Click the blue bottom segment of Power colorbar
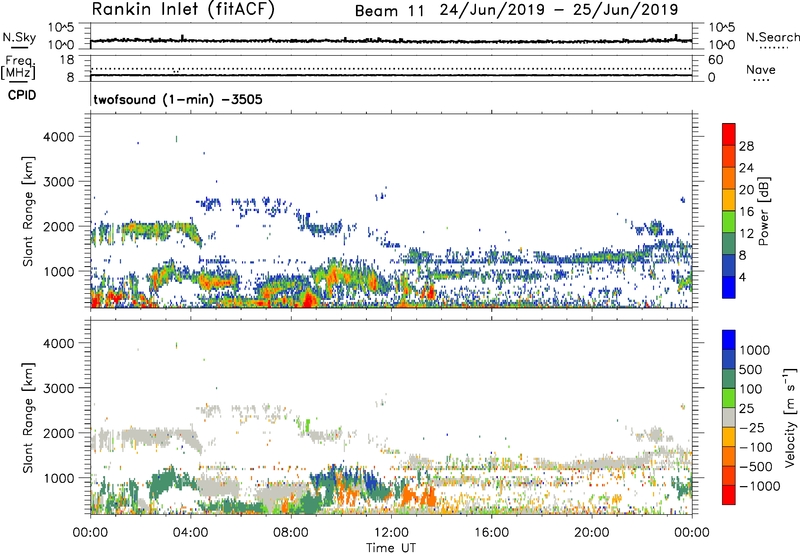 [x=729, y=287]
